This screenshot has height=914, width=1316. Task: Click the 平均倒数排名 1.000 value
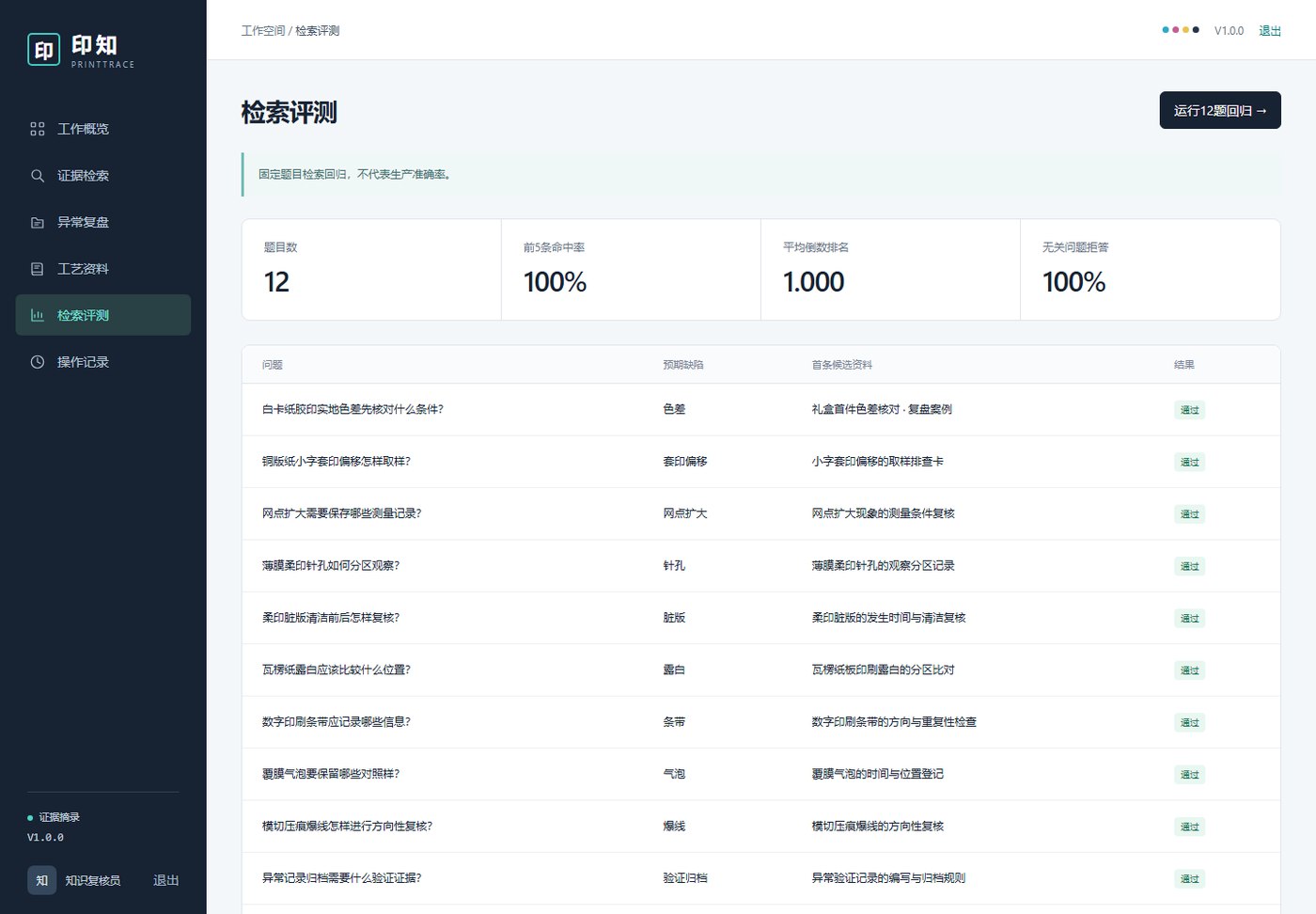814,282
